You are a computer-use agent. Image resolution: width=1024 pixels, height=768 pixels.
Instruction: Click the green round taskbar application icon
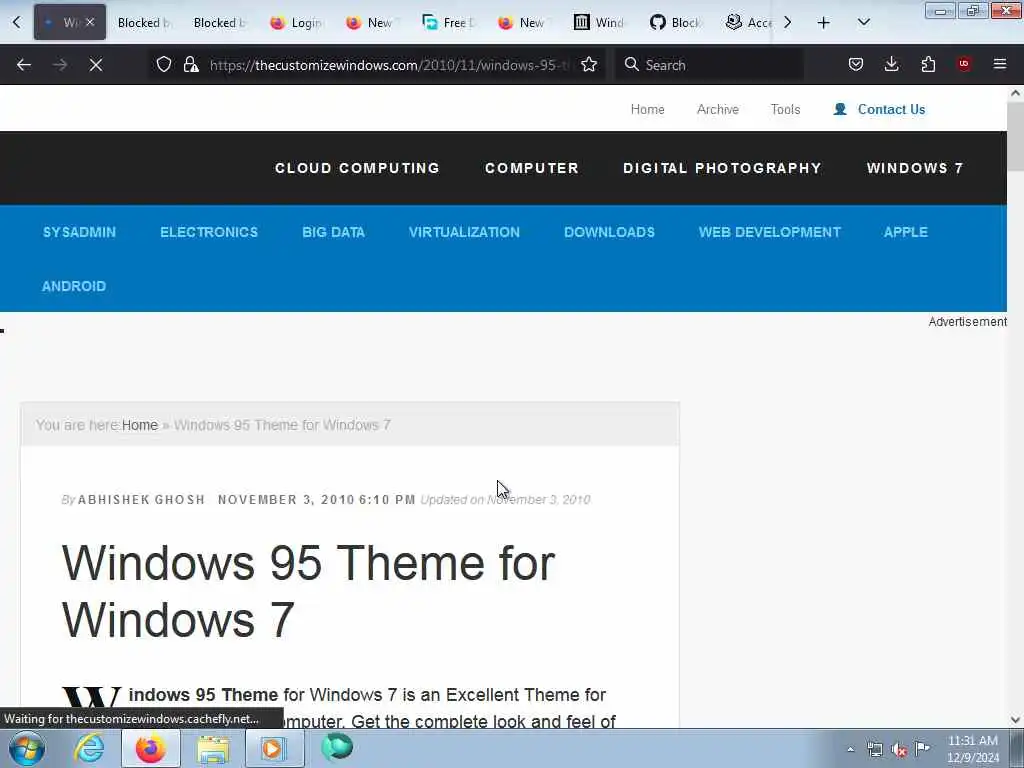[337, 748]
